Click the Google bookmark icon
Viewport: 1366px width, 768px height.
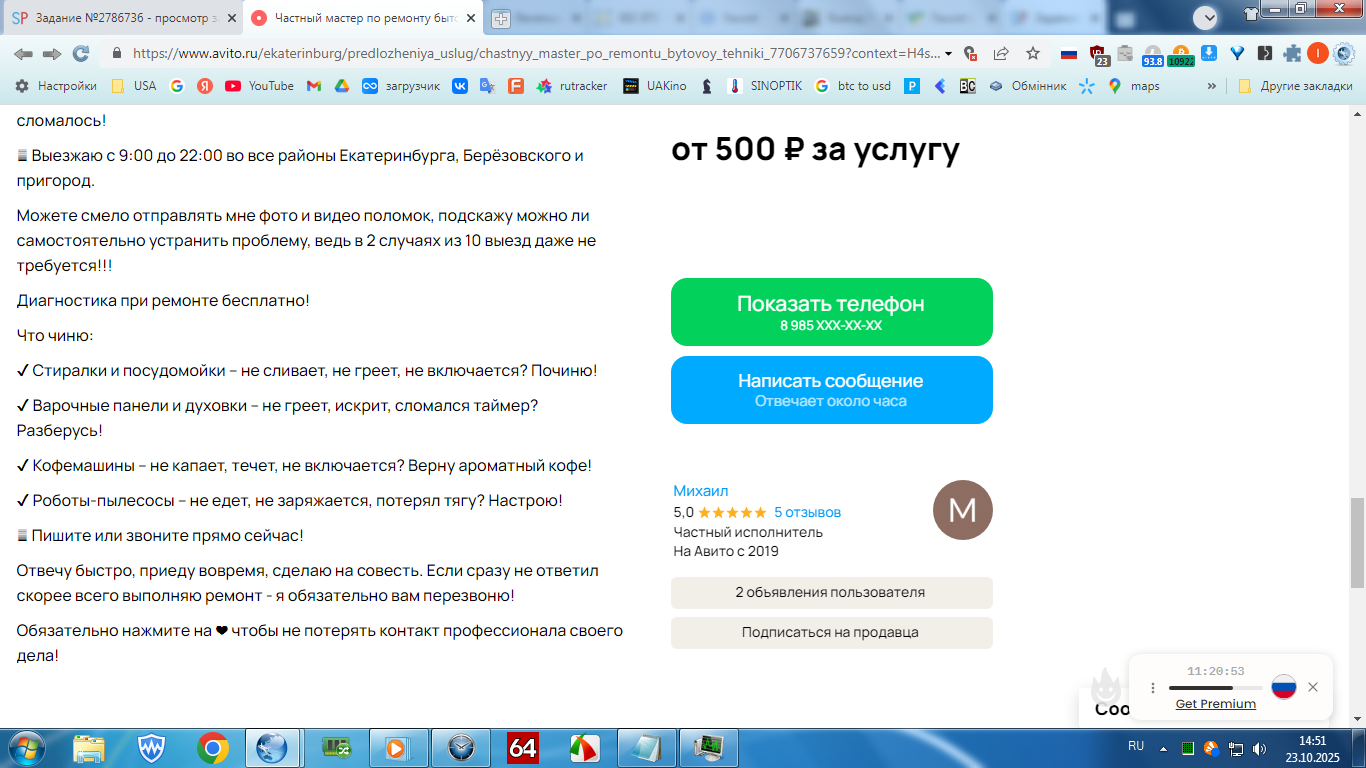177,86
